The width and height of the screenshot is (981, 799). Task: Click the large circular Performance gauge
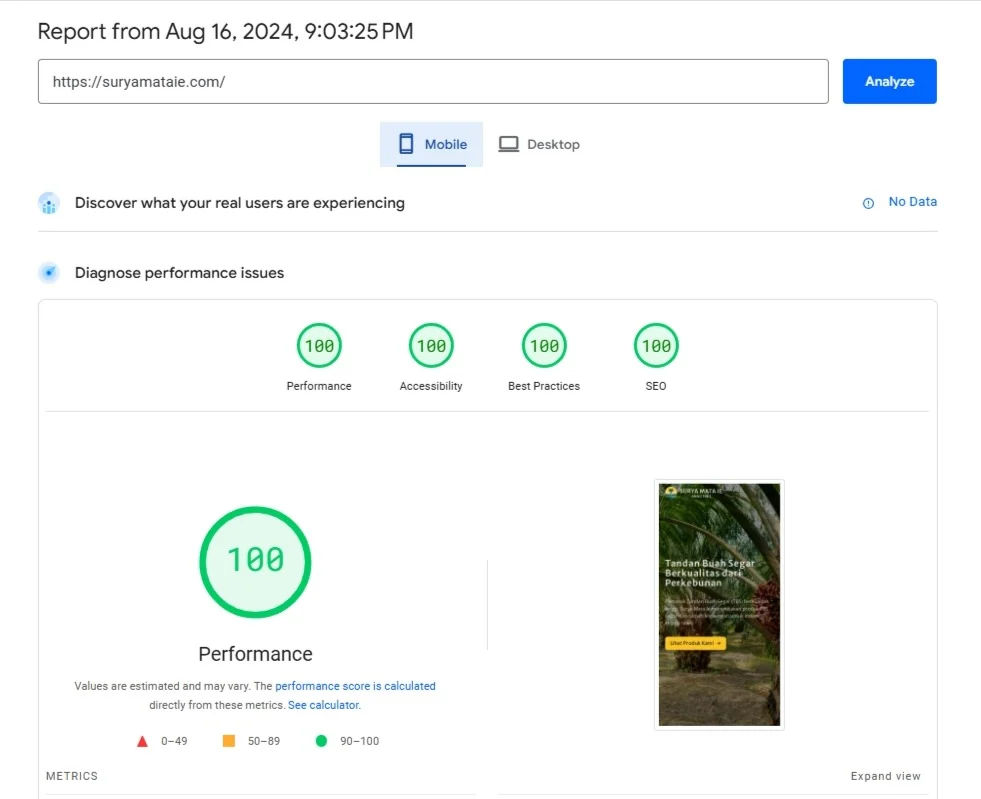(255, 560)
